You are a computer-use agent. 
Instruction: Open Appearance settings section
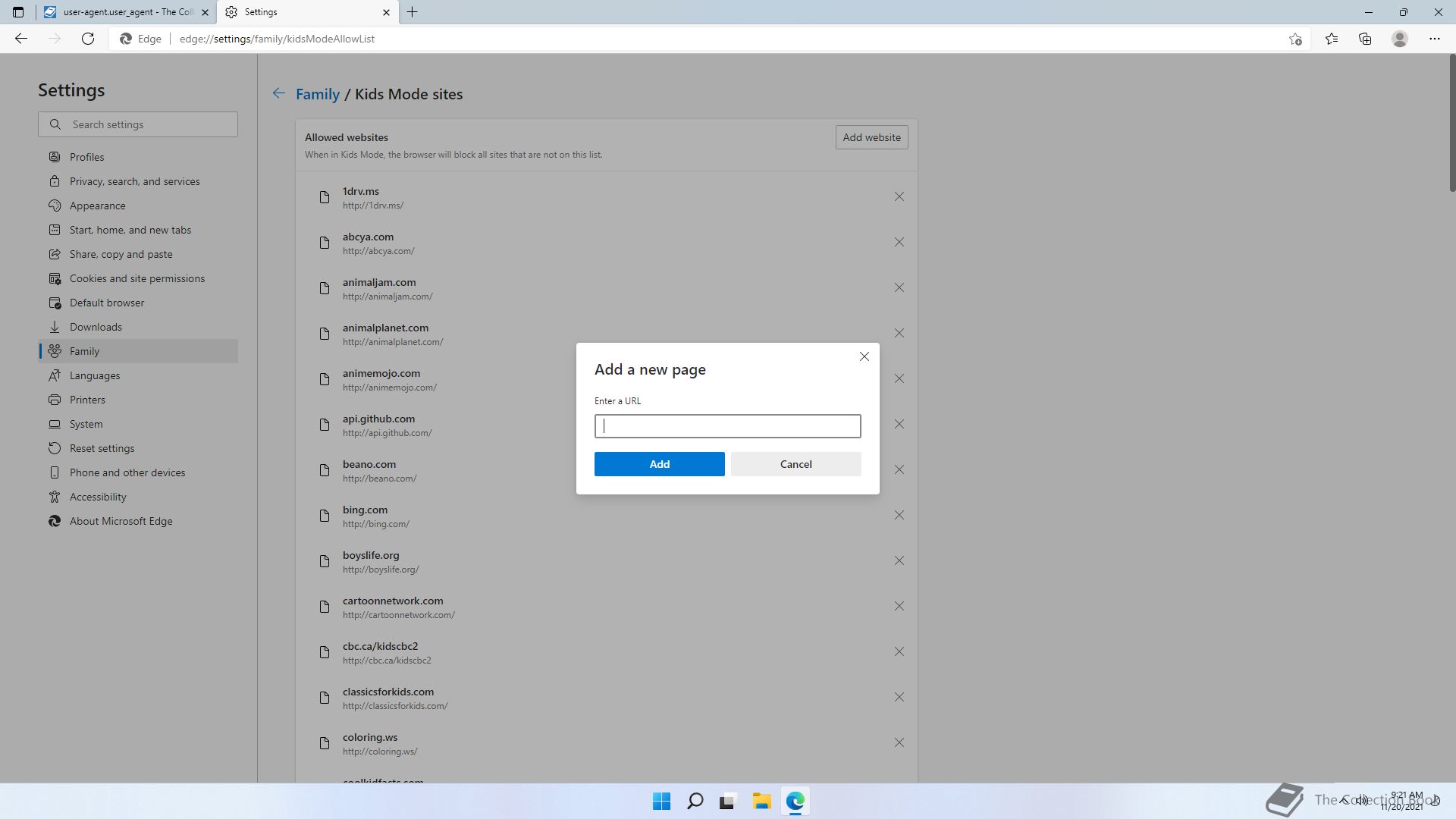[138, 206]
